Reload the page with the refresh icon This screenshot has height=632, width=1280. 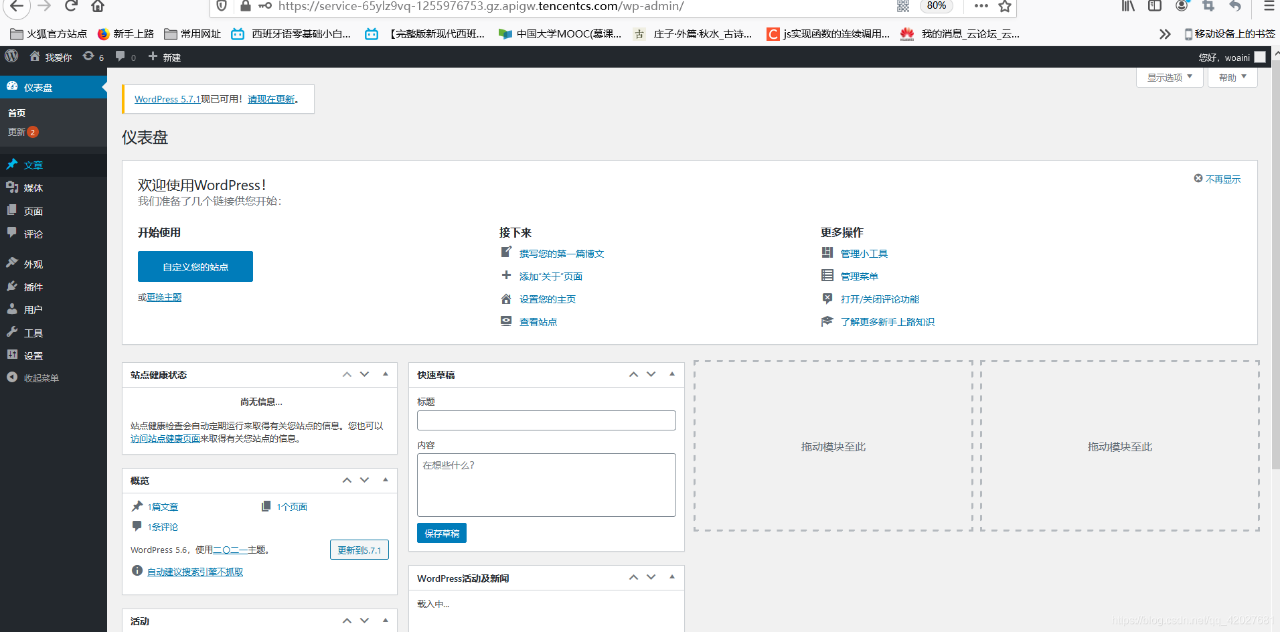click(71, 6)
